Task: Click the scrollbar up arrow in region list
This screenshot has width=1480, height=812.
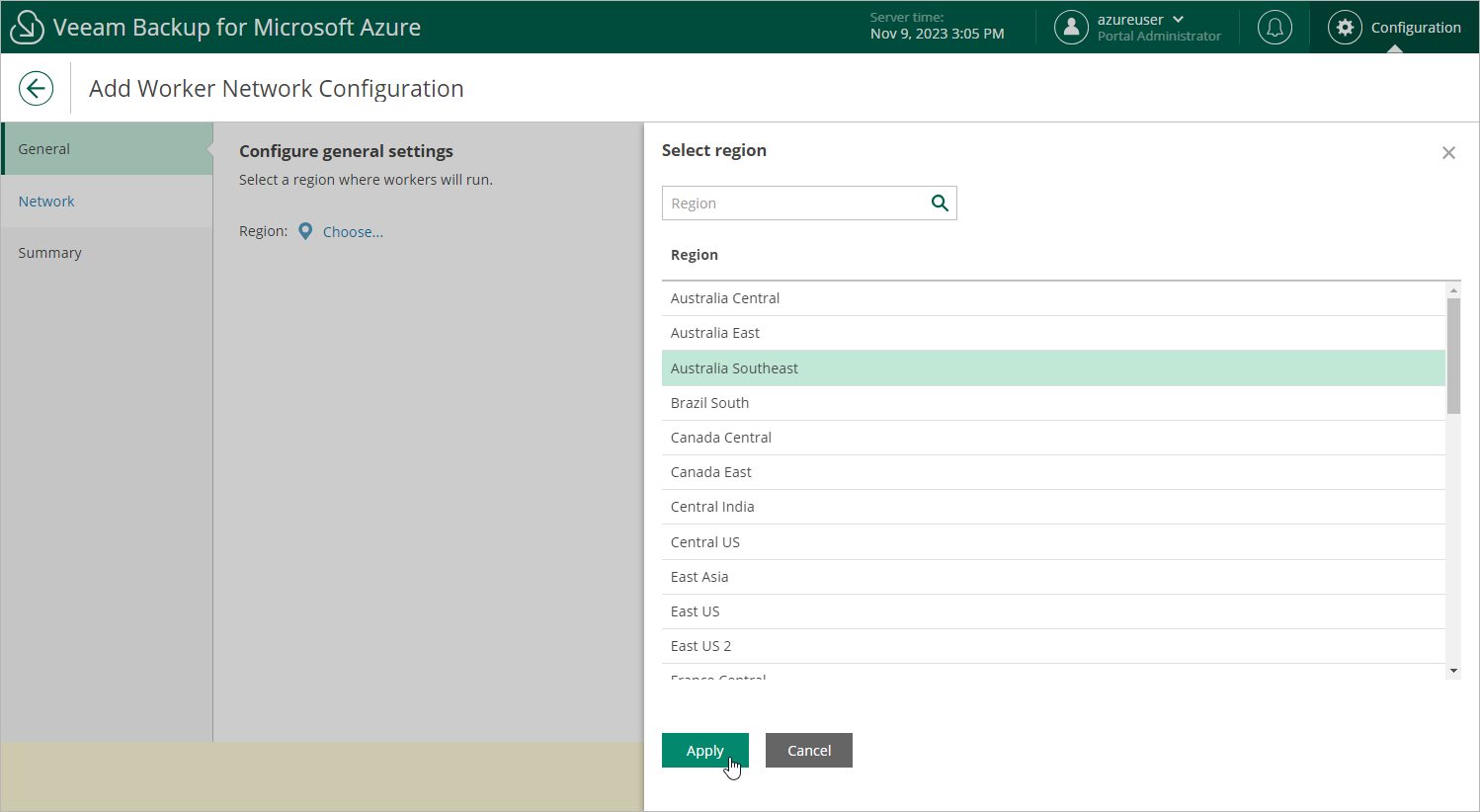Action: click(x=1453, y=290)
